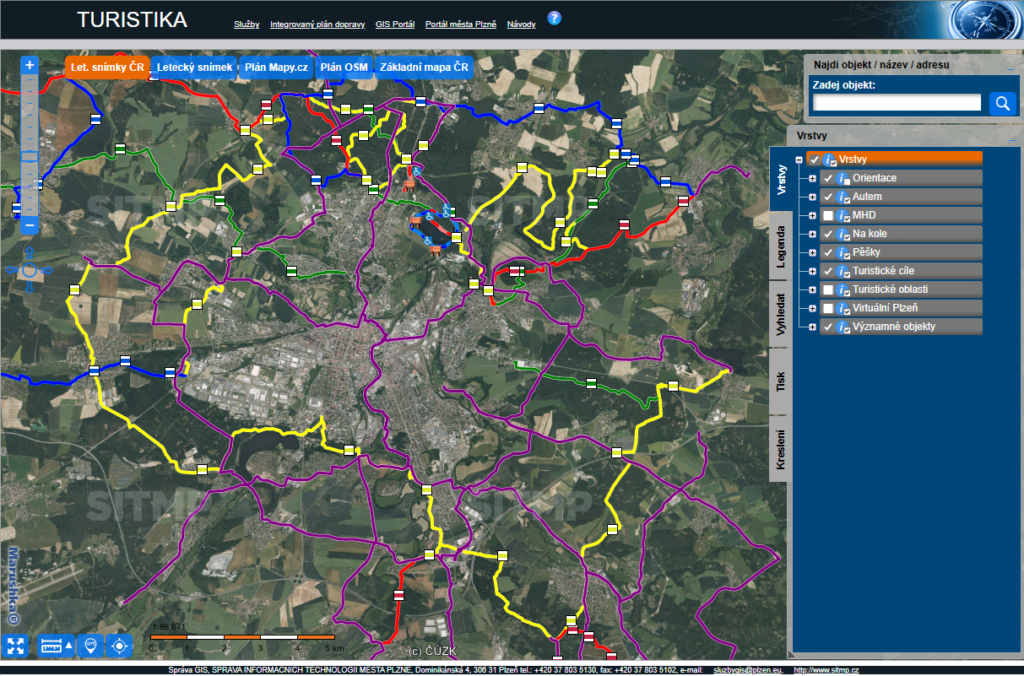Select the Vrstvy side tab
This screenshot has height=676, width=1024.
[782, 180]
